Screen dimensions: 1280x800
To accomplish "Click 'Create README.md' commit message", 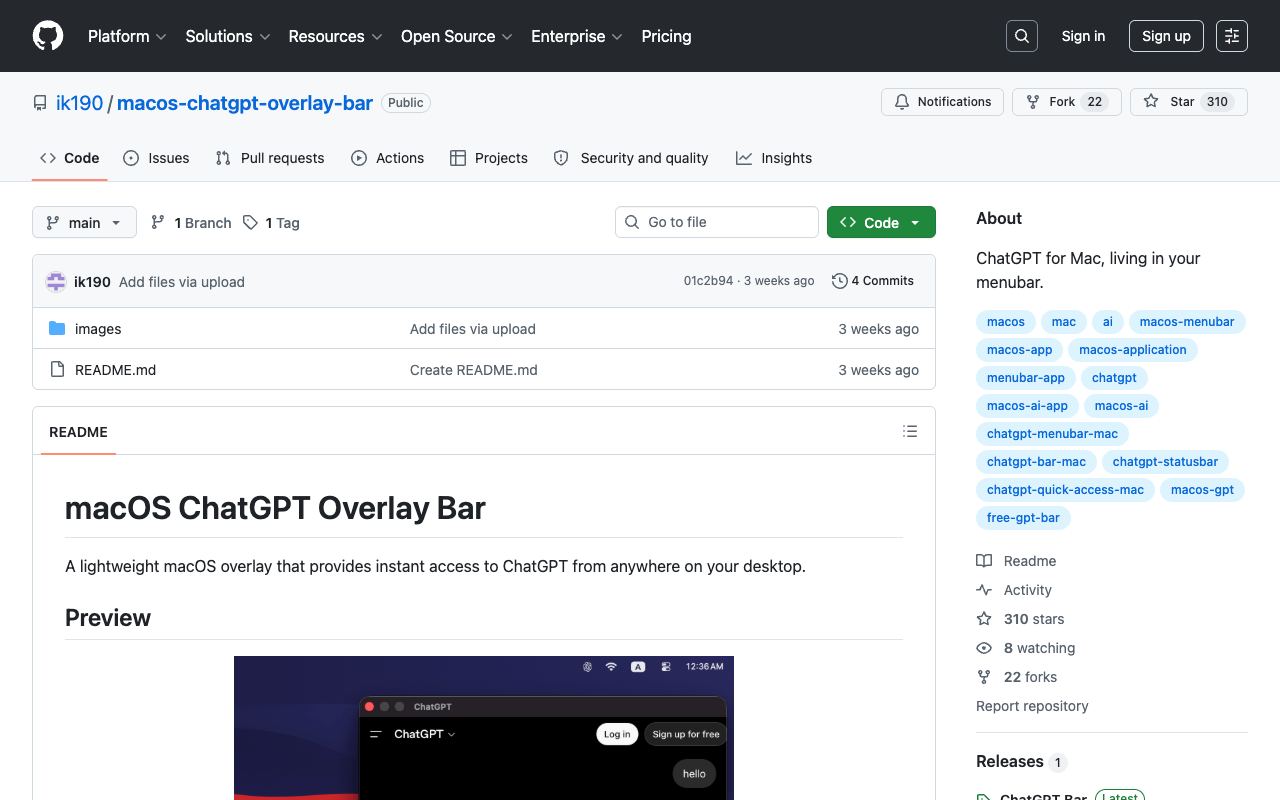I will click(x=474, y=370).
